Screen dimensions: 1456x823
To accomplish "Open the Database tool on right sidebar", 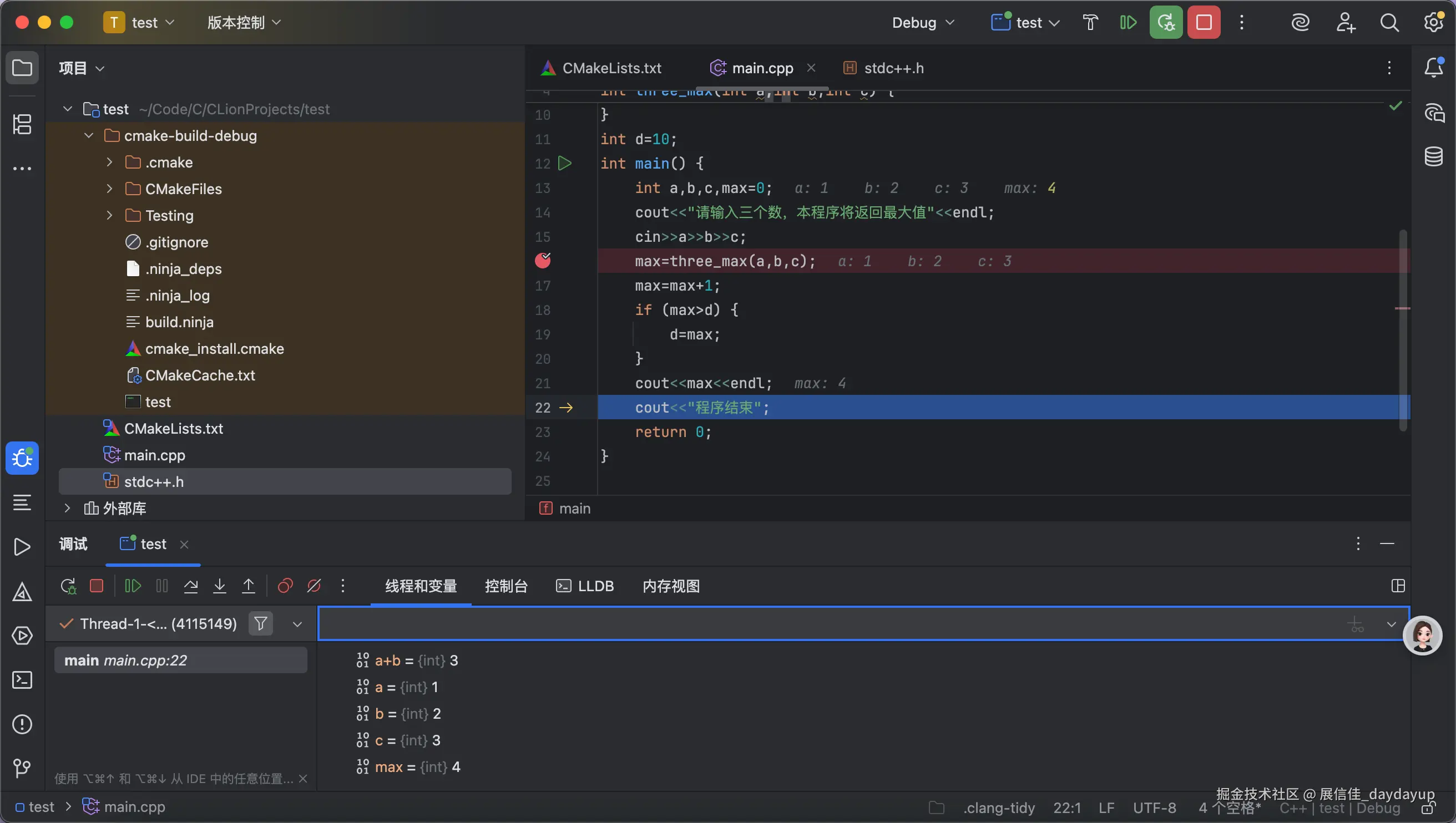I will tap(1433, 156).
